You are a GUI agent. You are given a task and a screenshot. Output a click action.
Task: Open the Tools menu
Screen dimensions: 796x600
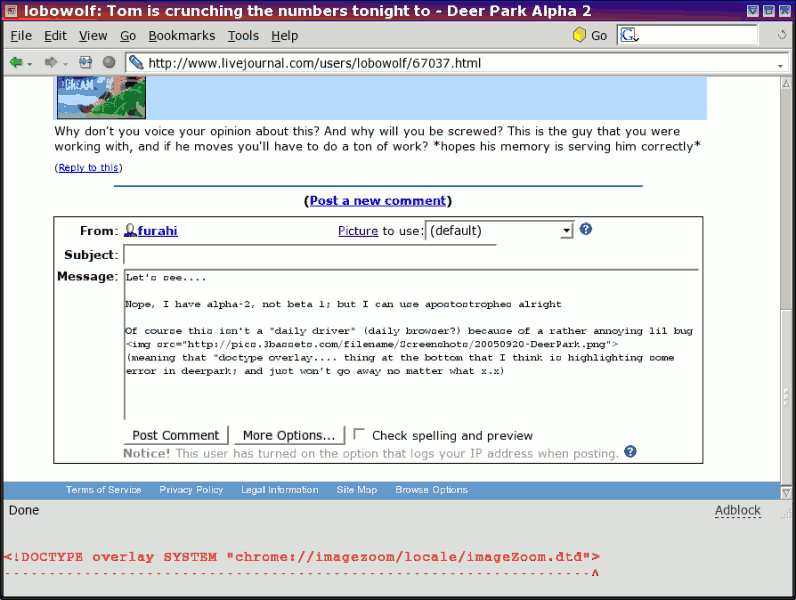tap(243, 35)
